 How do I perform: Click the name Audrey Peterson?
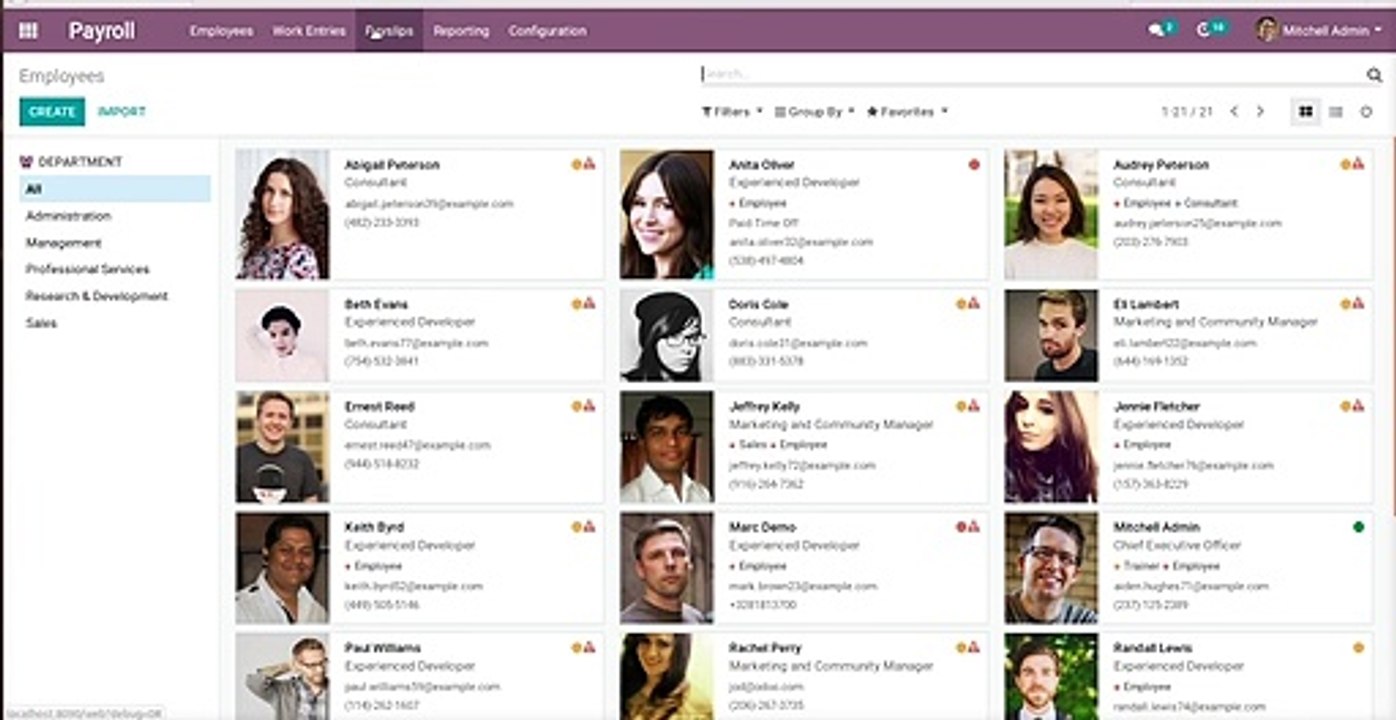coord(1161,165)
